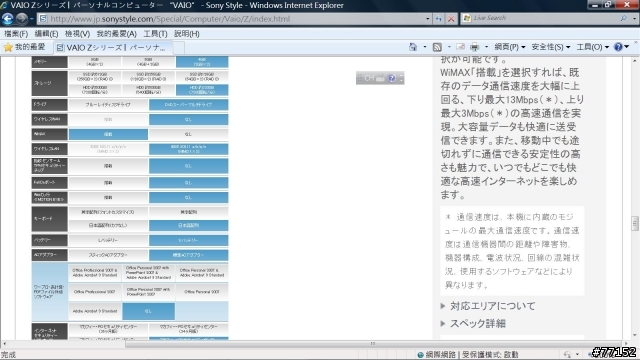Image resolution: width=640 pixels, height=360 pixels.
Task: Click the Read Mail icon
Action: pos(460,47)
